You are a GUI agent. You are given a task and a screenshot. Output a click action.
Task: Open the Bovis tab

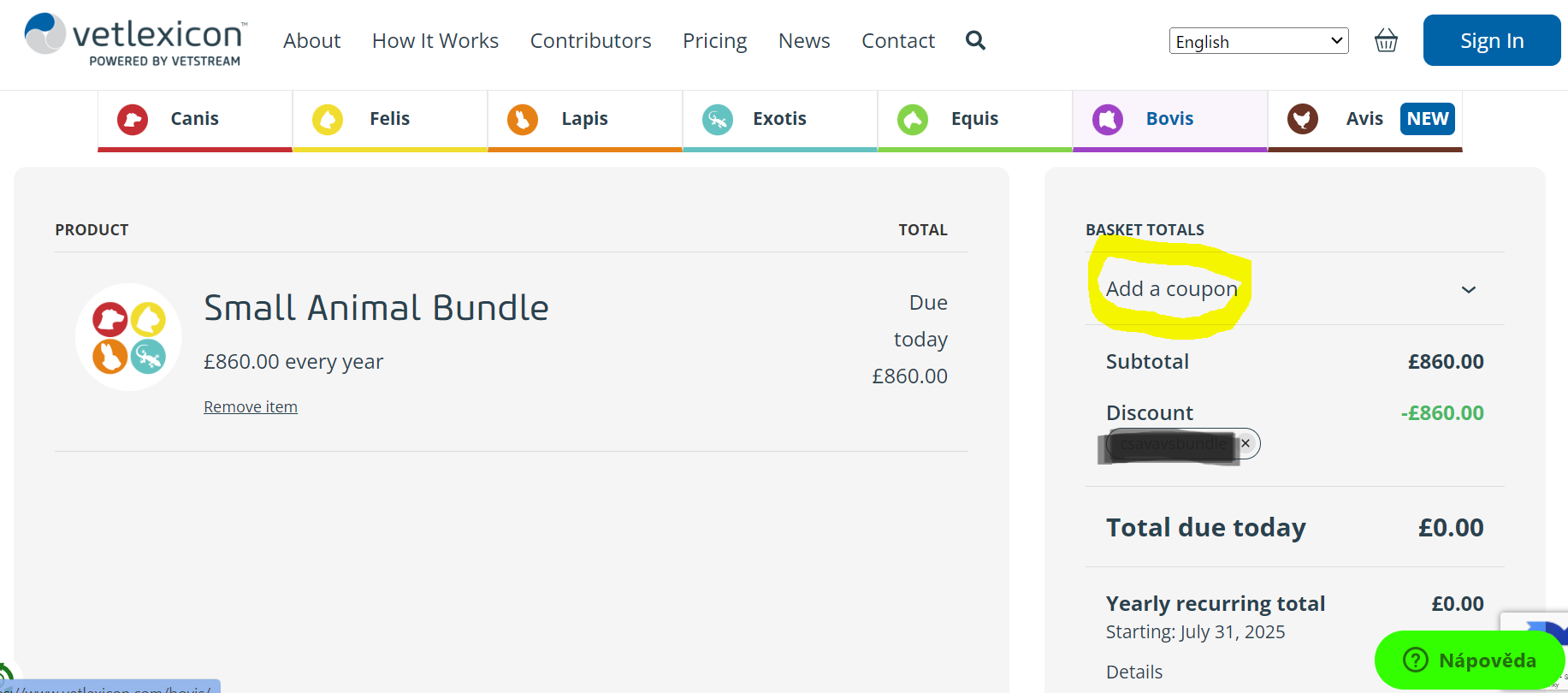pyautogui.click(x=1170, y=121)
